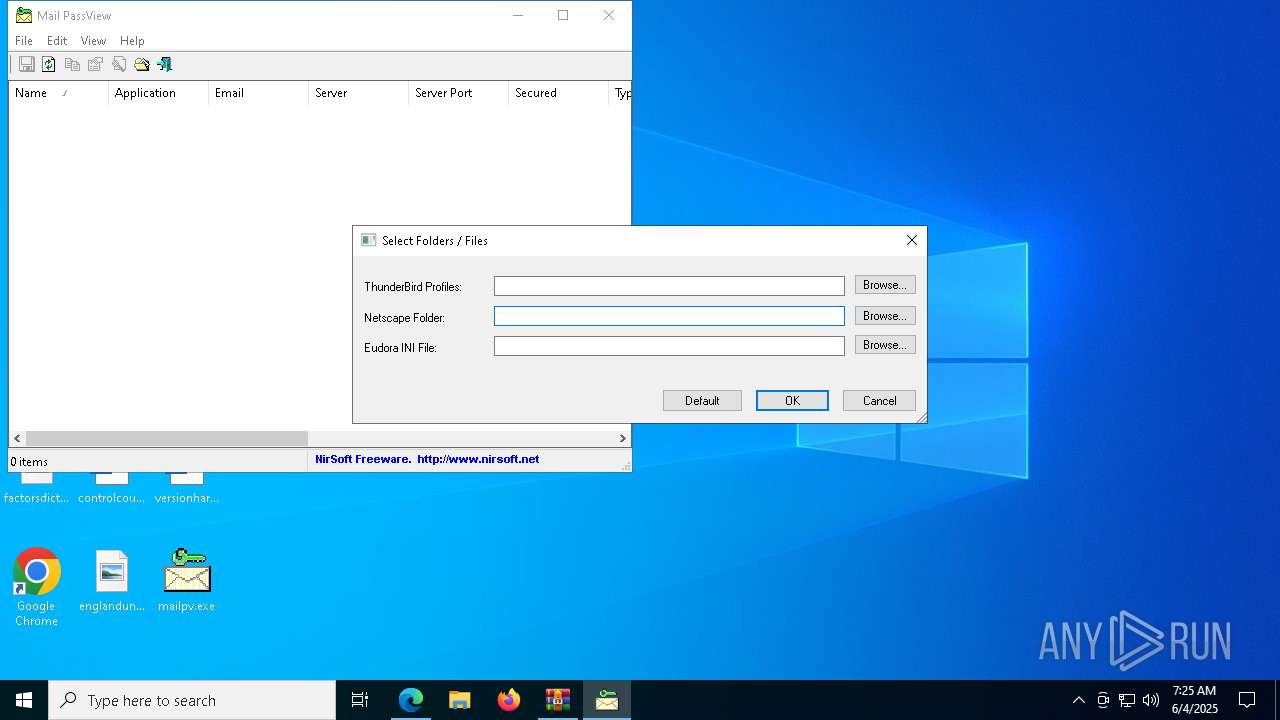This screenshot has width=1280, height=720.
Task: Sort by the Server column header
Action: (358, 93)
